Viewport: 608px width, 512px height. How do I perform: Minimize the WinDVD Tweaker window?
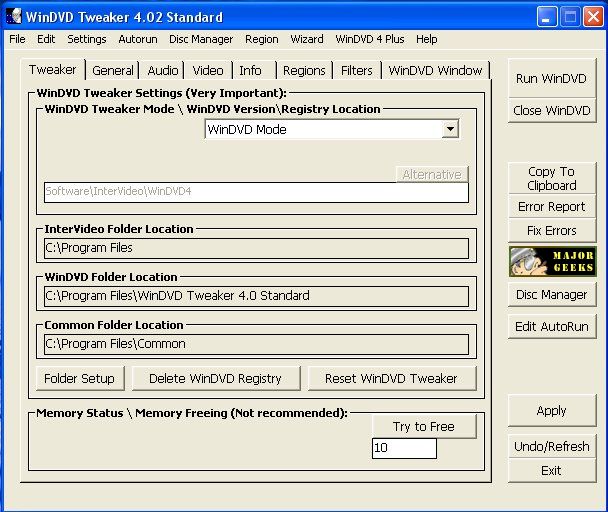547,17
